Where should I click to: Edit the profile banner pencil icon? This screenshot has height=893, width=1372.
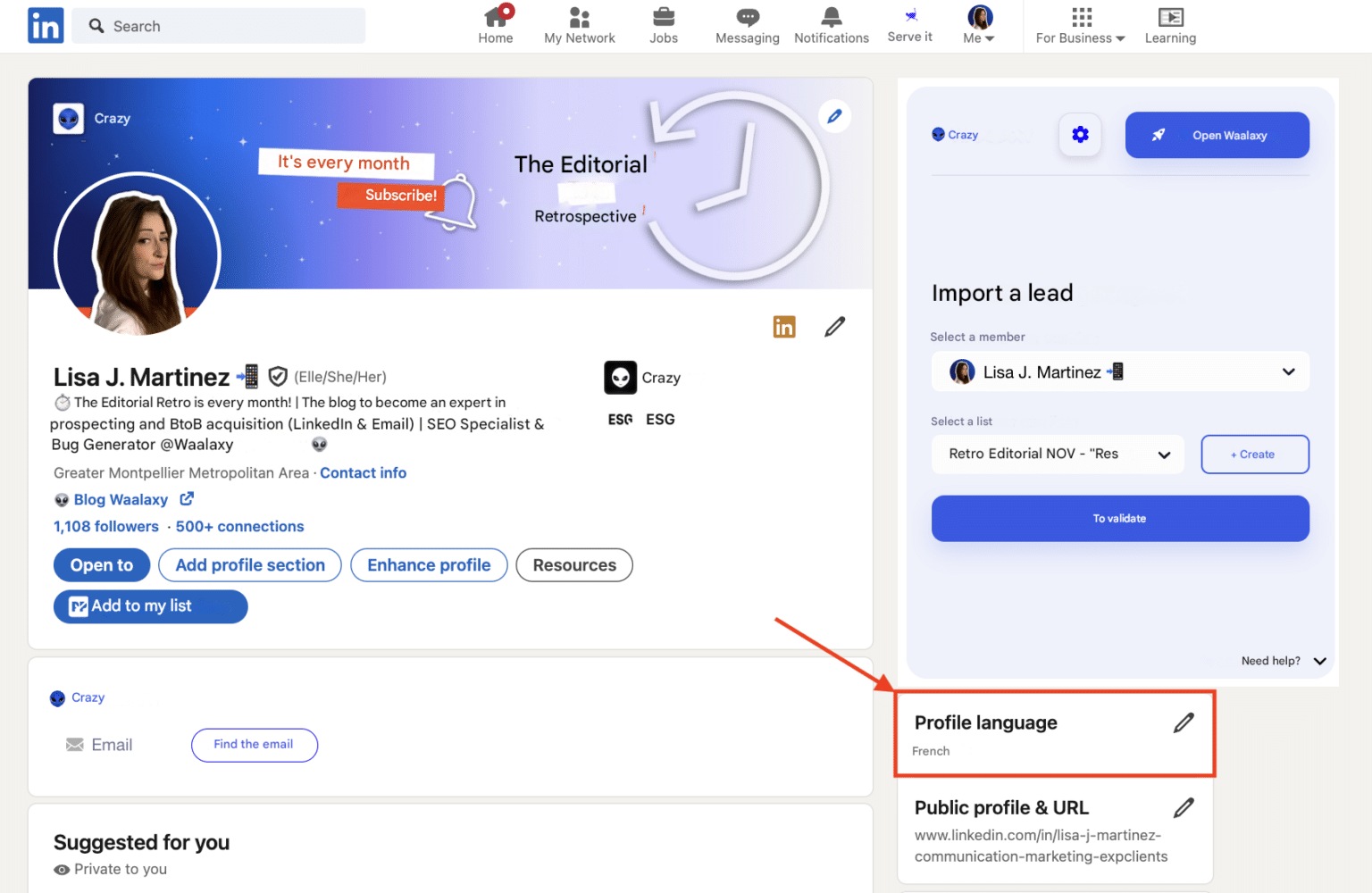834,116
